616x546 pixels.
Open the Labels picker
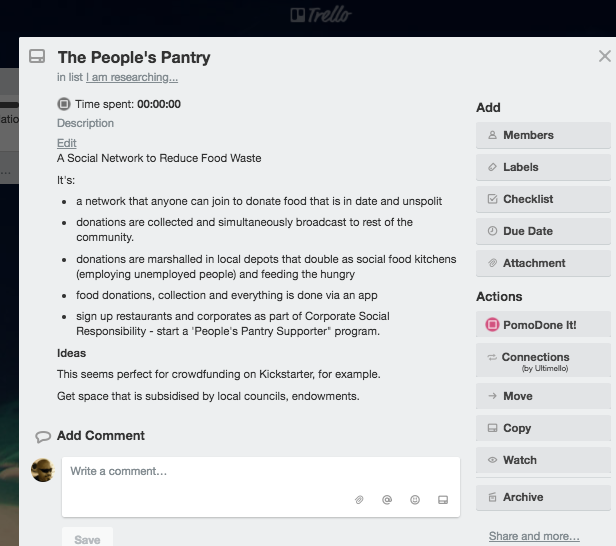(x=543, y=167)
